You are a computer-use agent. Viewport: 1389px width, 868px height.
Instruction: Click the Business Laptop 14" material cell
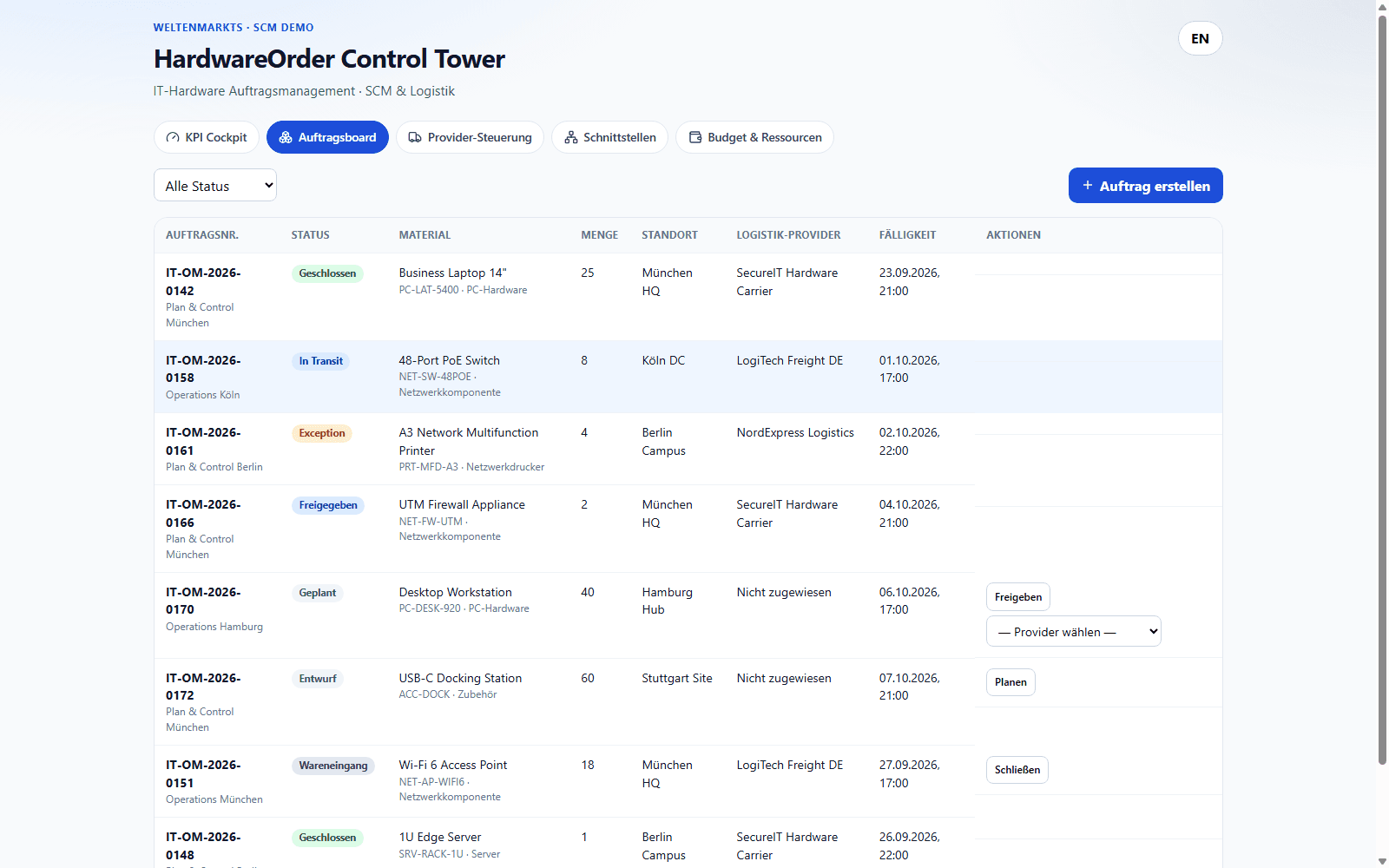point(477,297)
